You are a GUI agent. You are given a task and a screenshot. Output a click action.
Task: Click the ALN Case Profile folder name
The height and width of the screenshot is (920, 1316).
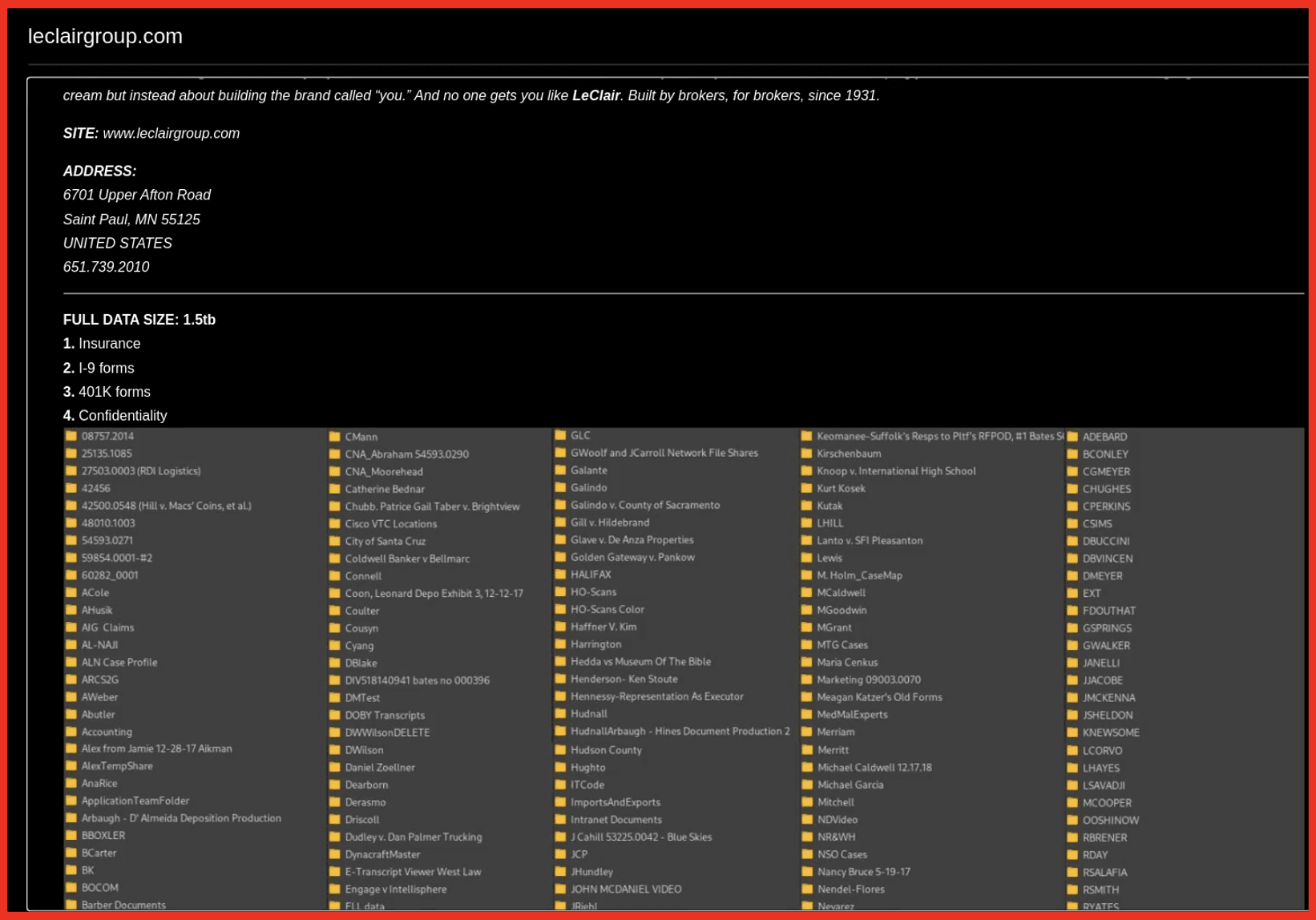[119, 662]
